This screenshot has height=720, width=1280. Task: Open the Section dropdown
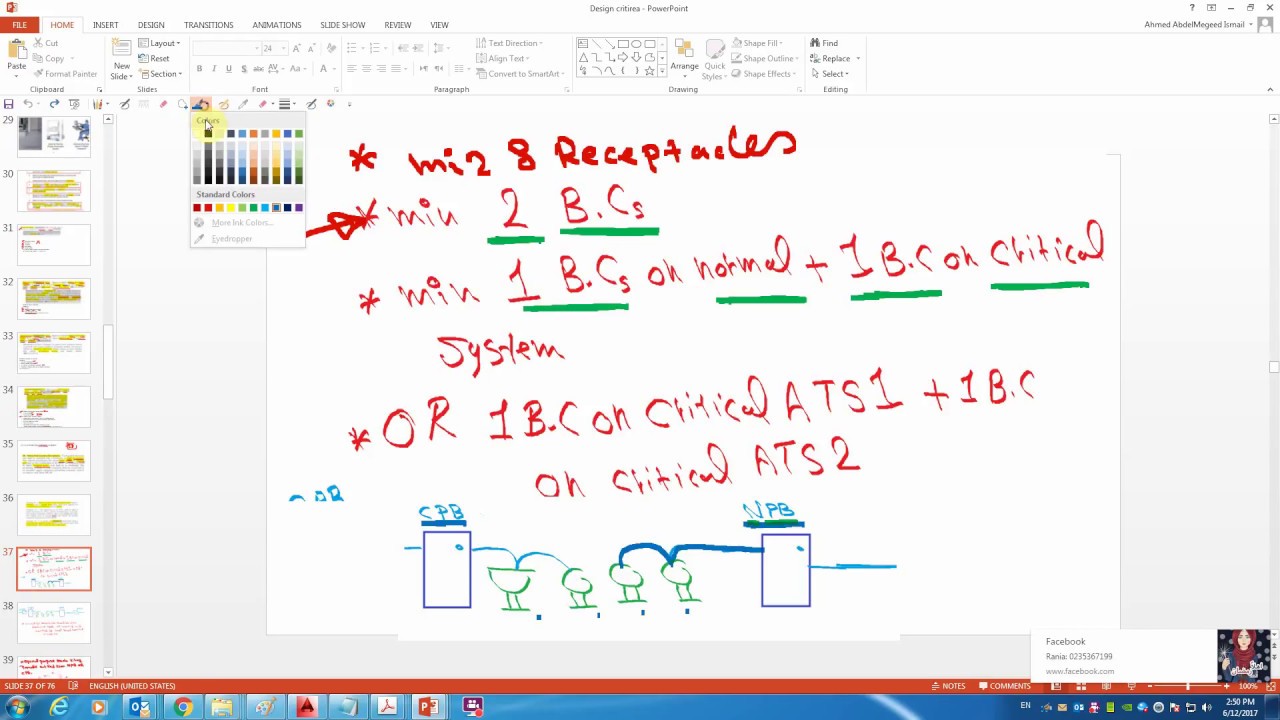160,74
